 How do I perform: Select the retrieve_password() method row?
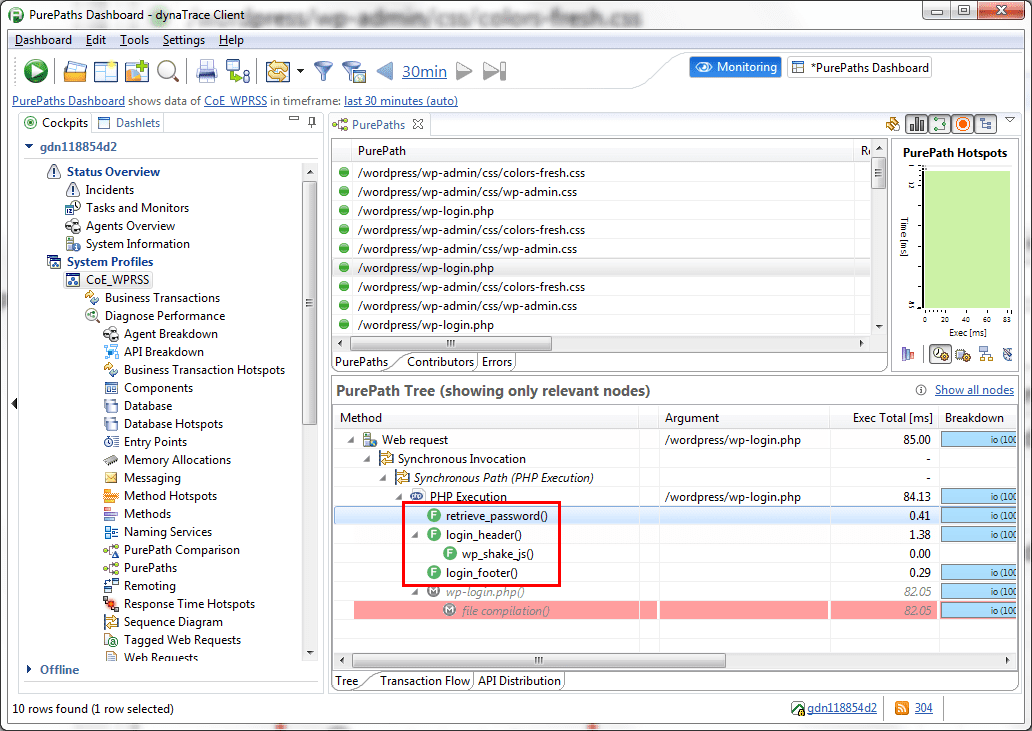tap(675, 516)
